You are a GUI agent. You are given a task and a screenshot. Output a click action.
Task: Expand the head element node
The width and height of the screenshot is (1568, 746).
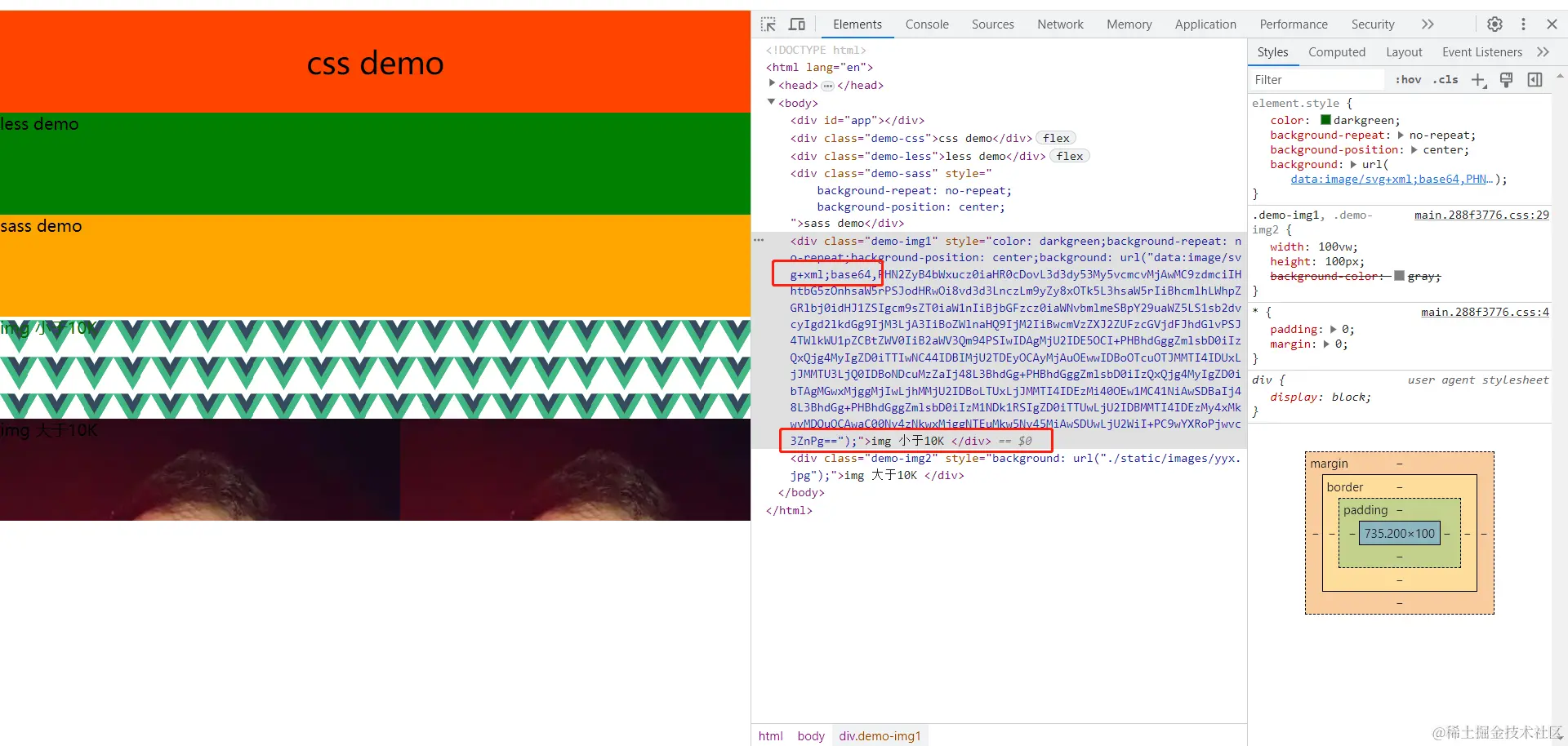click(x=772, y=84)
